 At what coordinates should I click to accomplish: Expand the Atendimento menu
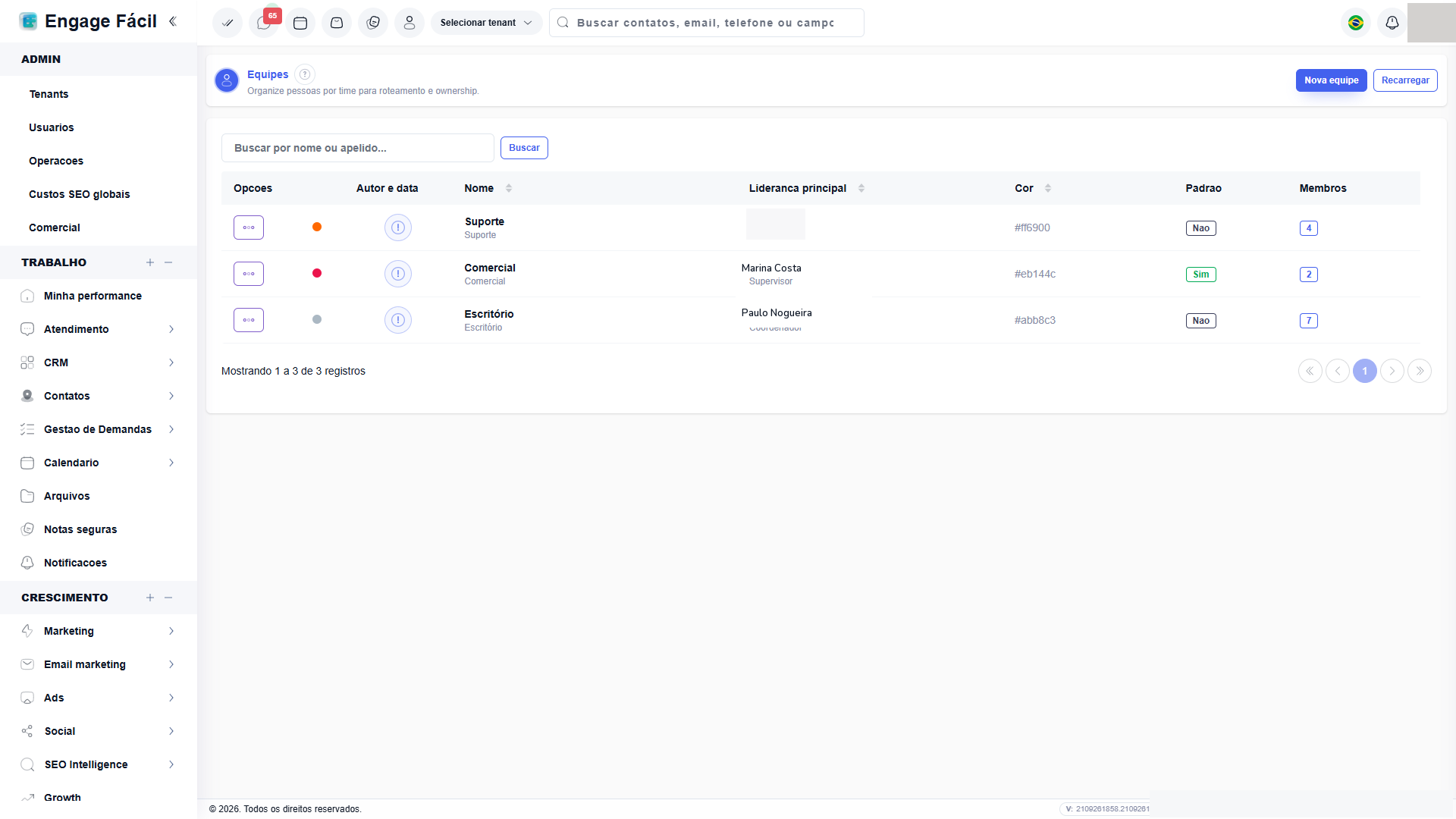click(99, 329)
